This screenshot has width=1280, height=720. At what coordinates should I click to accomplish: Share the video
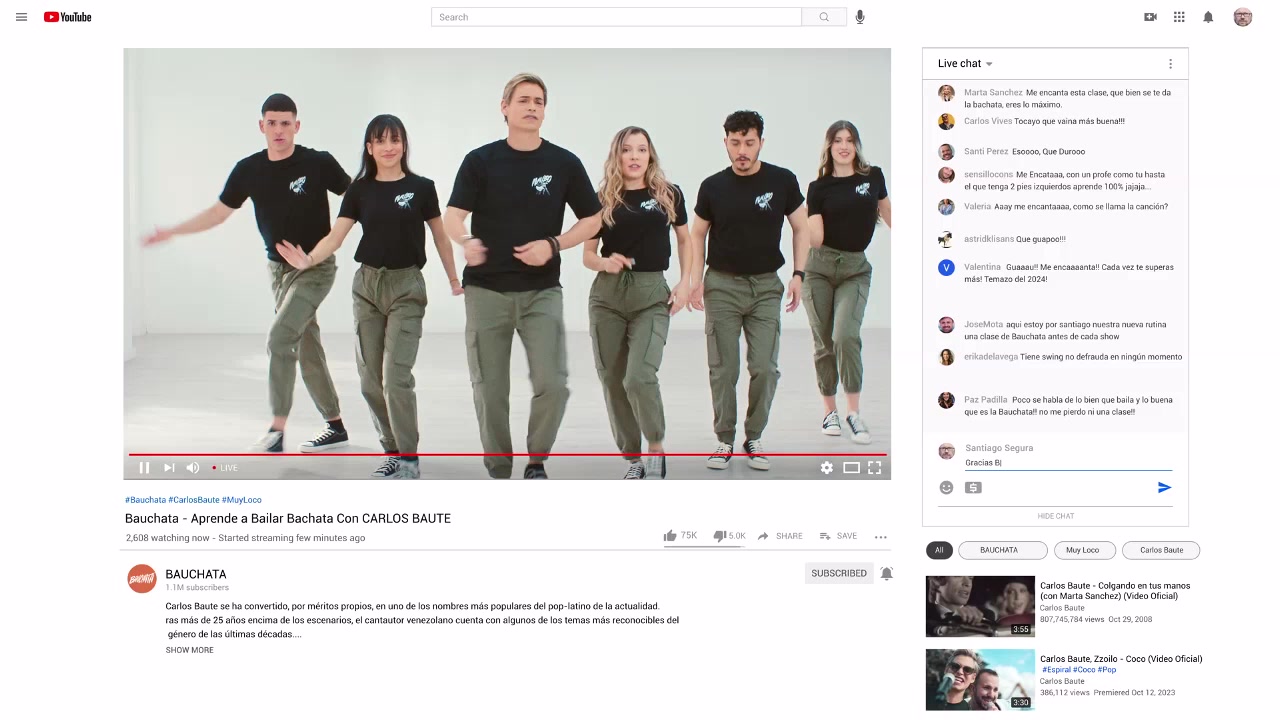(x=780, y=536)
